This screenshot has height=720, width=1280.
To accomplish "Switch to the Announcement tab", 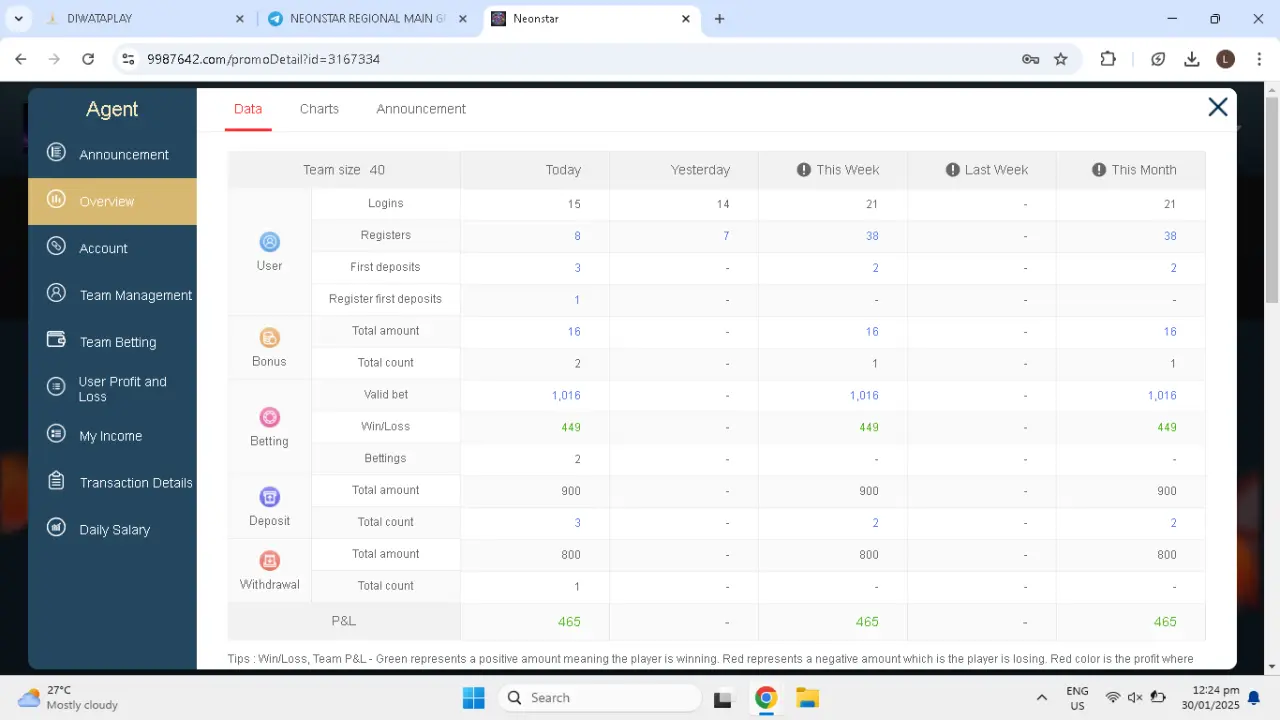I will 421,109.
